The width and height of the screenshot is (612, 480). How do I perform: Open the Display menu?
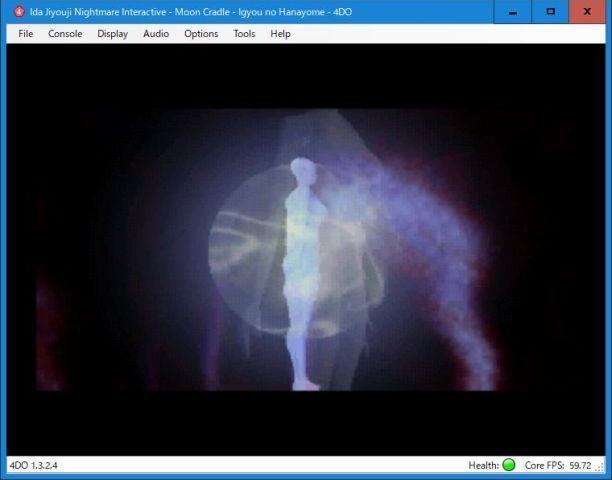[112, 34]
